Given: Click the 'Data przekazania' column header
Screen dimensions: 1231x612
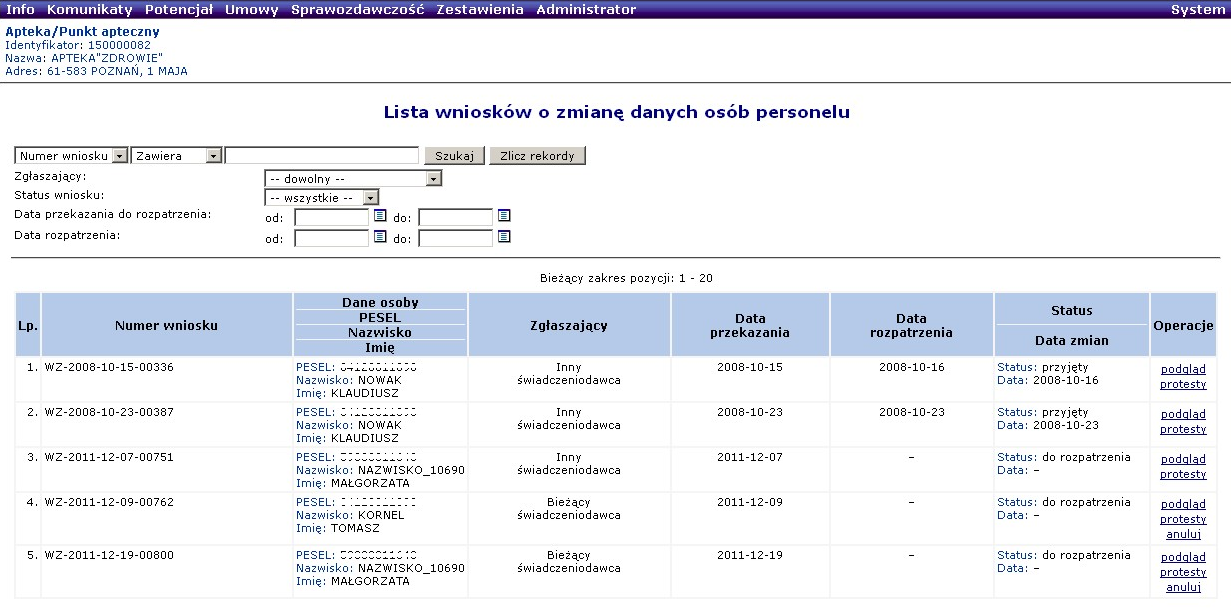Looking at the screenshot, I should tap(749, 325).
